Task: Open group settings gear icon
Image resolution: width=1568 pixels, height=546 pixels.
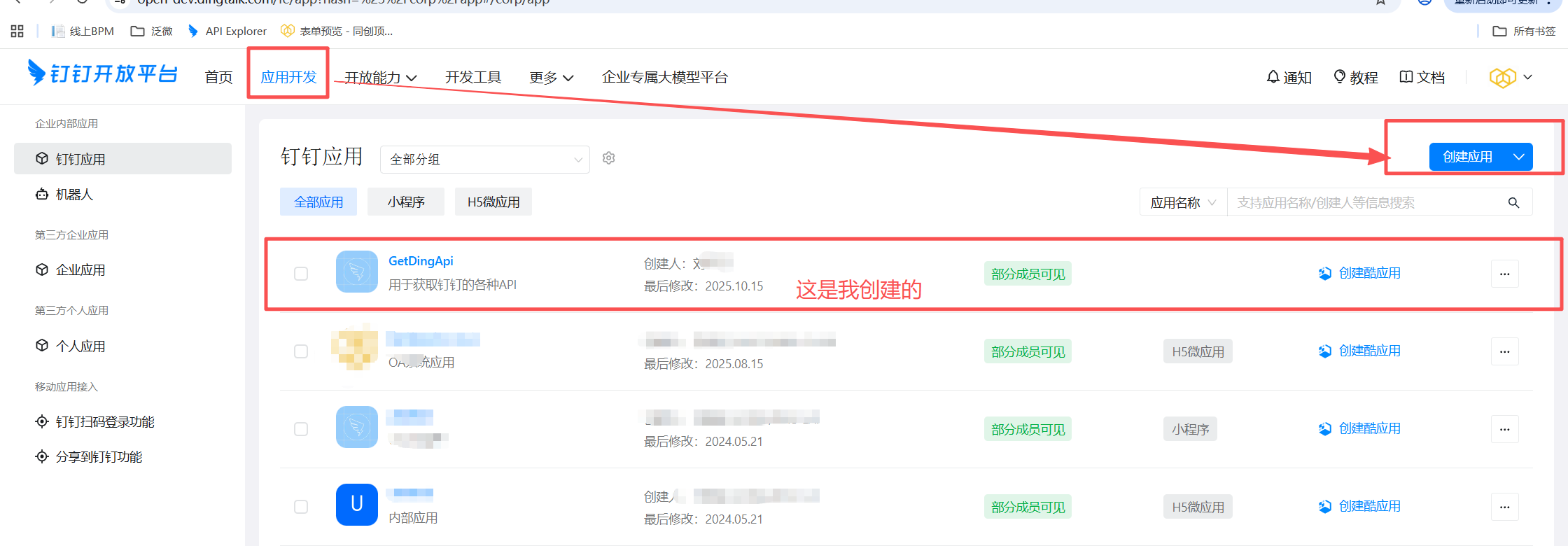Action: pos(609,158)
